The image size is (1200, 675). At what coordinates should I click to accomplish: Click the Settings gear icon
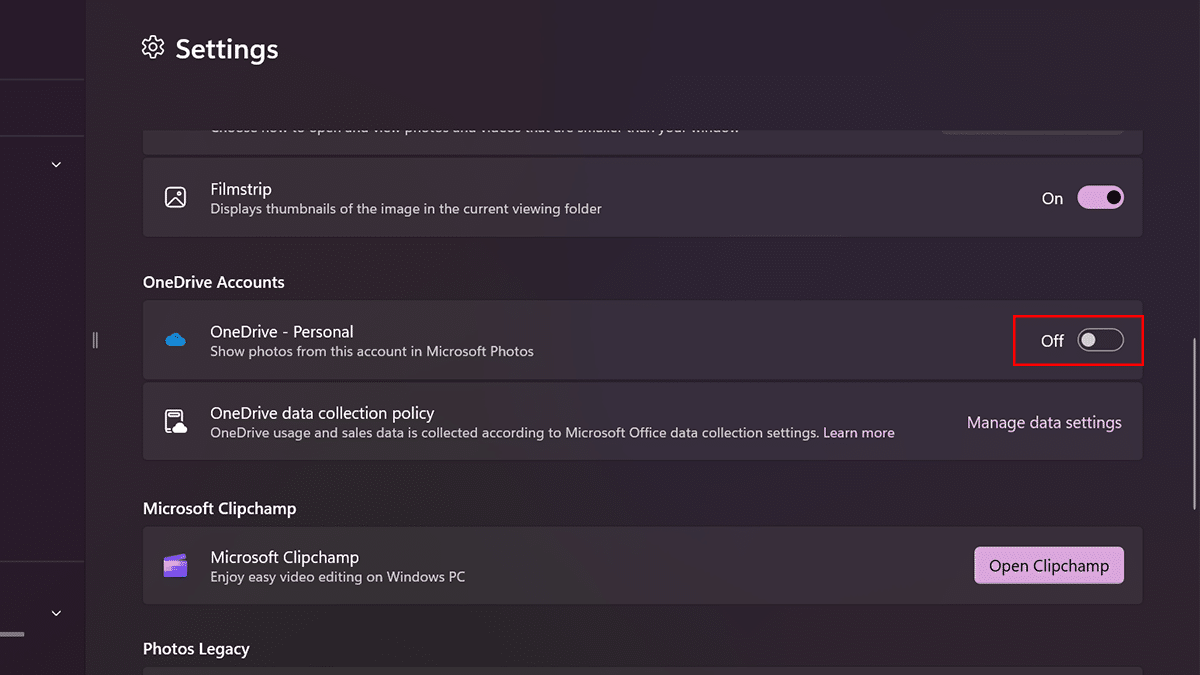point(152,48)
